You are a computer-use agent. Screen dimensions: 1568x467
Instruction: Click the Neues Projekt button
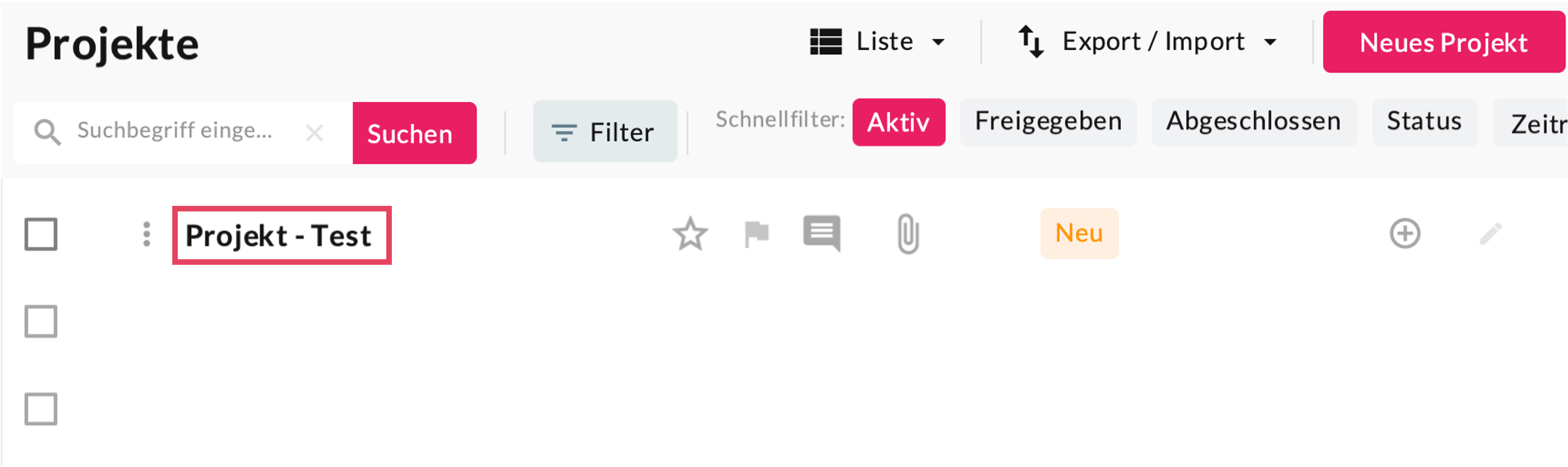(x=1443, y=43)
